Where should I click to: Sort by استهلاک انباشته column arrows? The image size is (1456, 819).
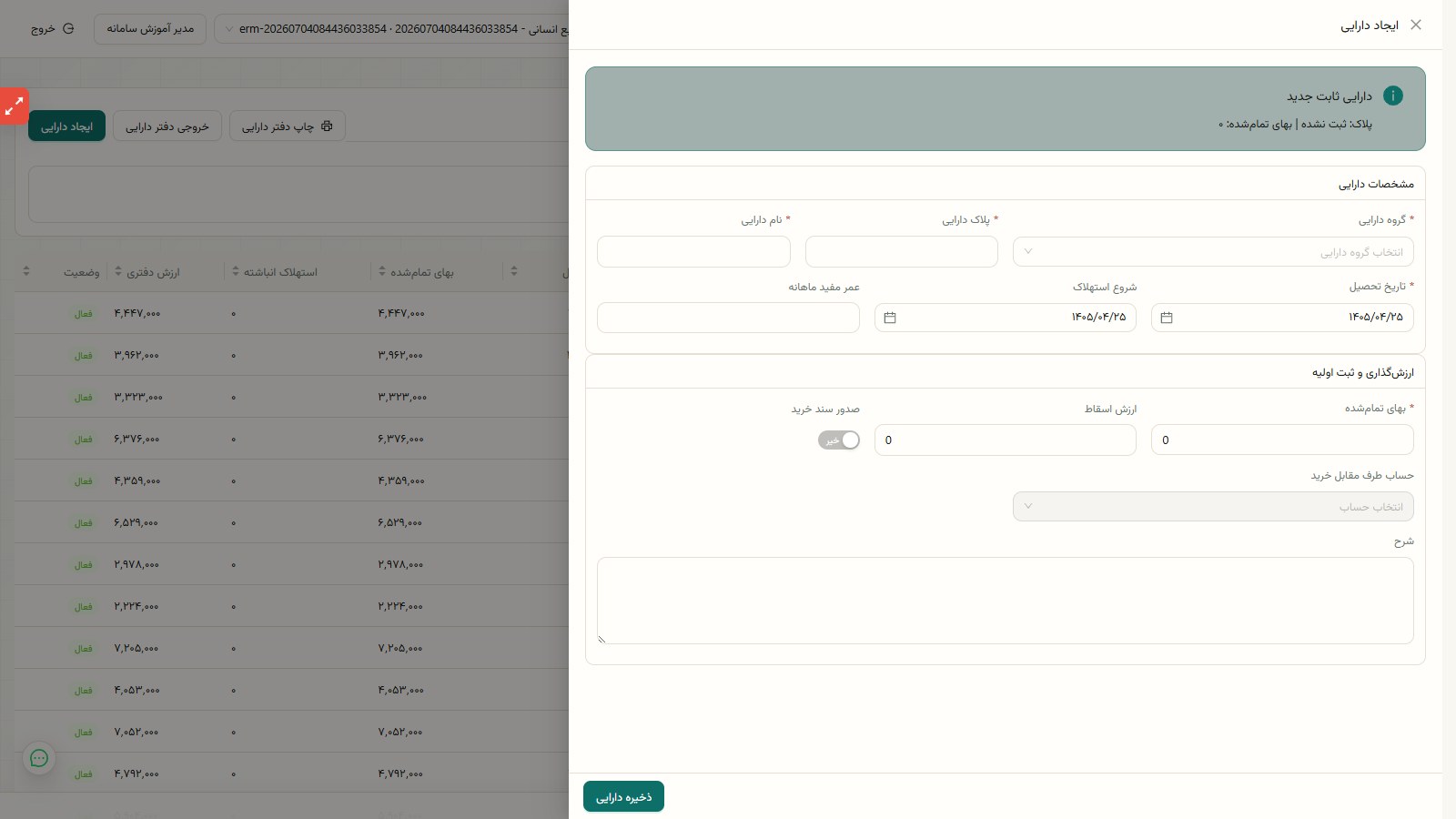[235, 271]
